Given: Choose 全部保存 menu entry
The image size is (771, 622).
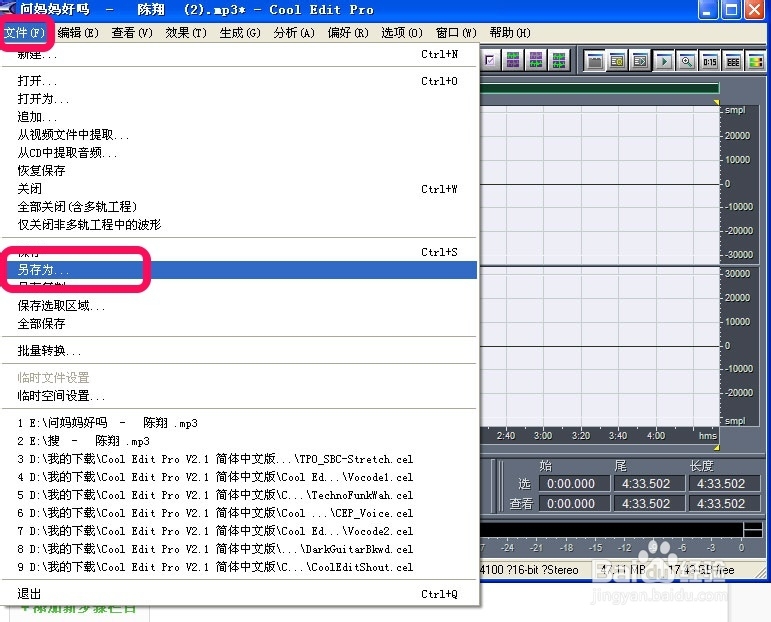Looking at the screenshot, I should [239, 324].
